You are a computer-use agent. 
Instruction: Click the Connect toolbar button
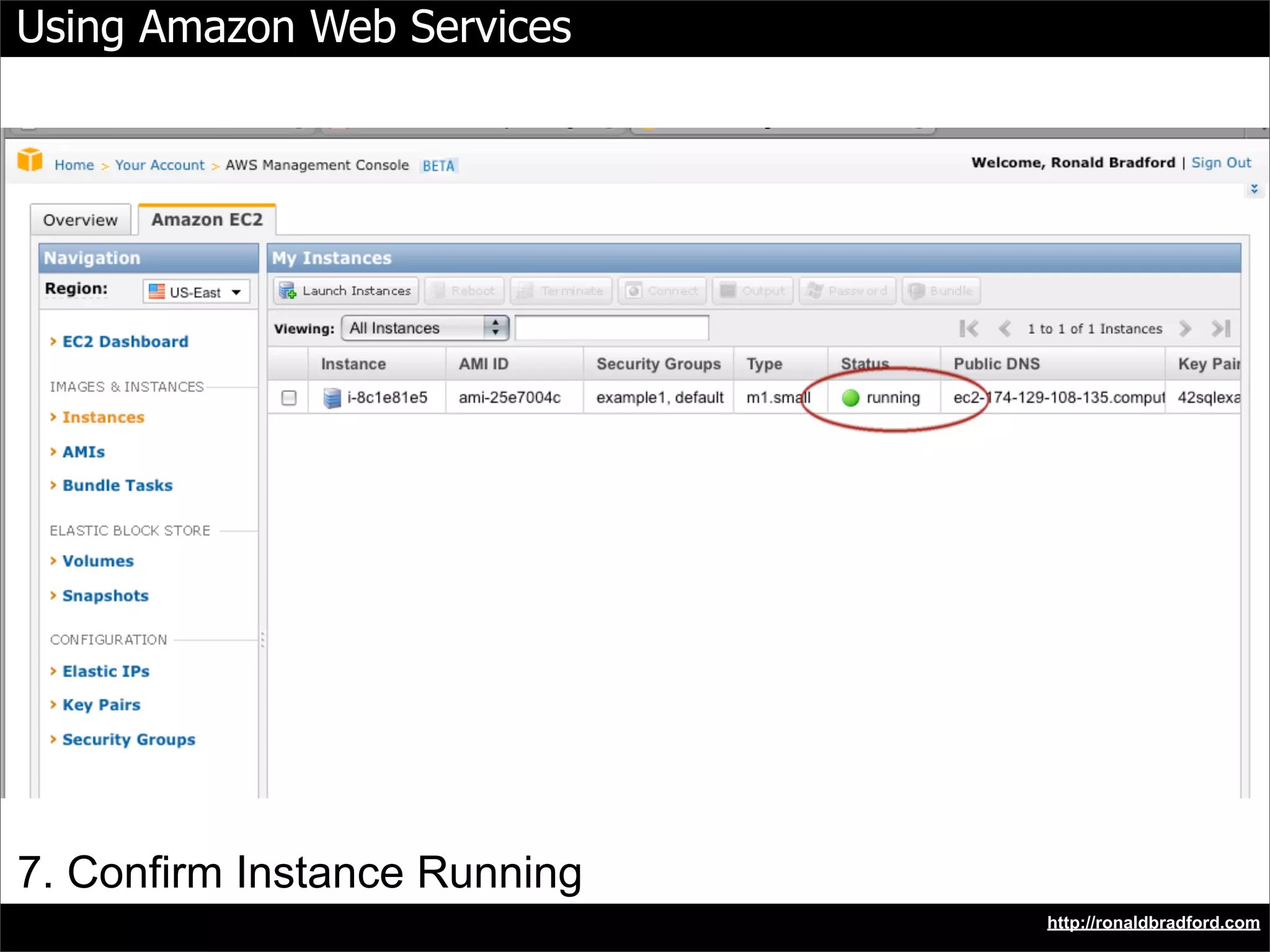pyautogui.click(x=662, y=291)
